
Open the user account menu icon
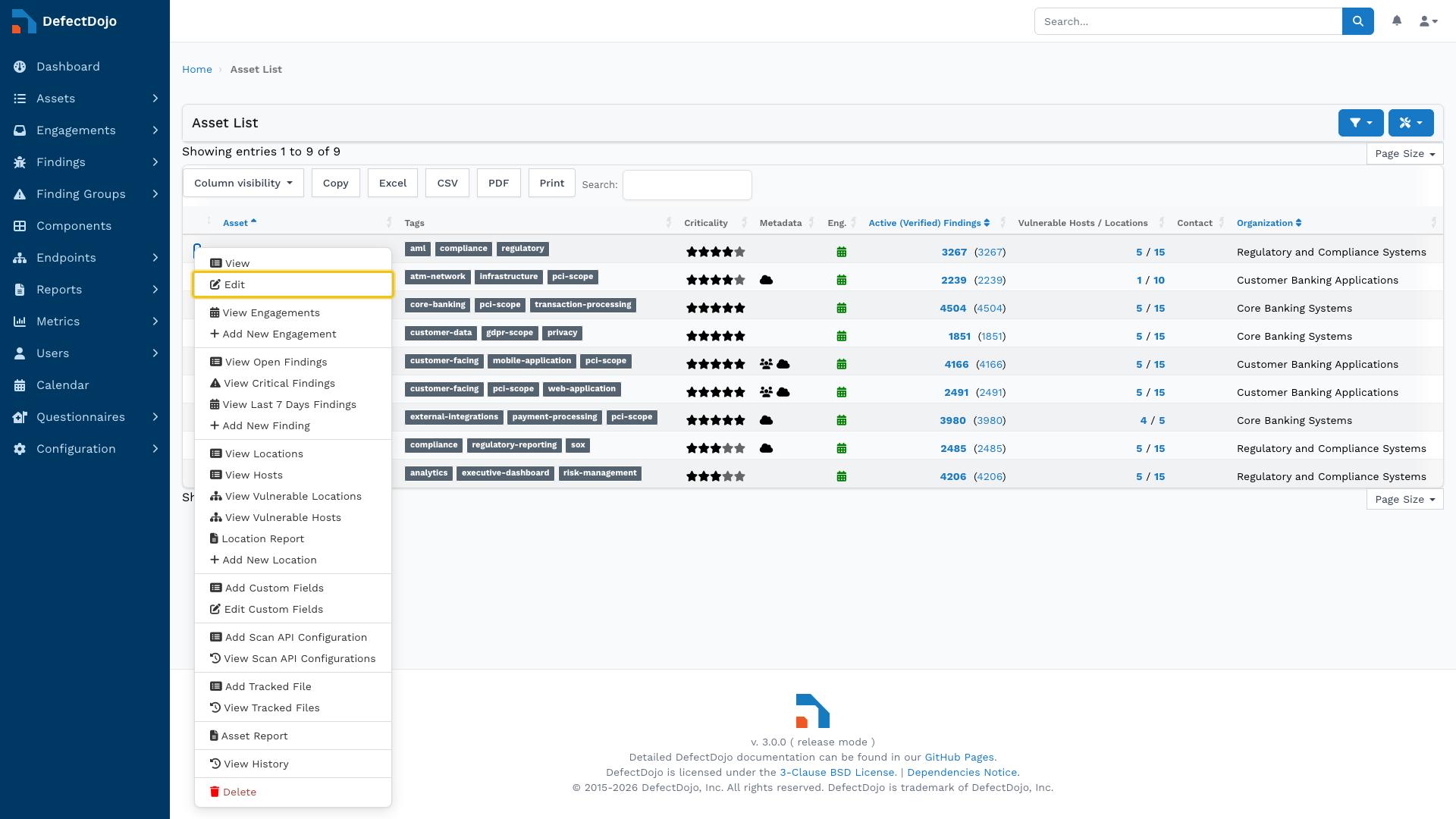pyautogui.click(x=1429, y=21)
